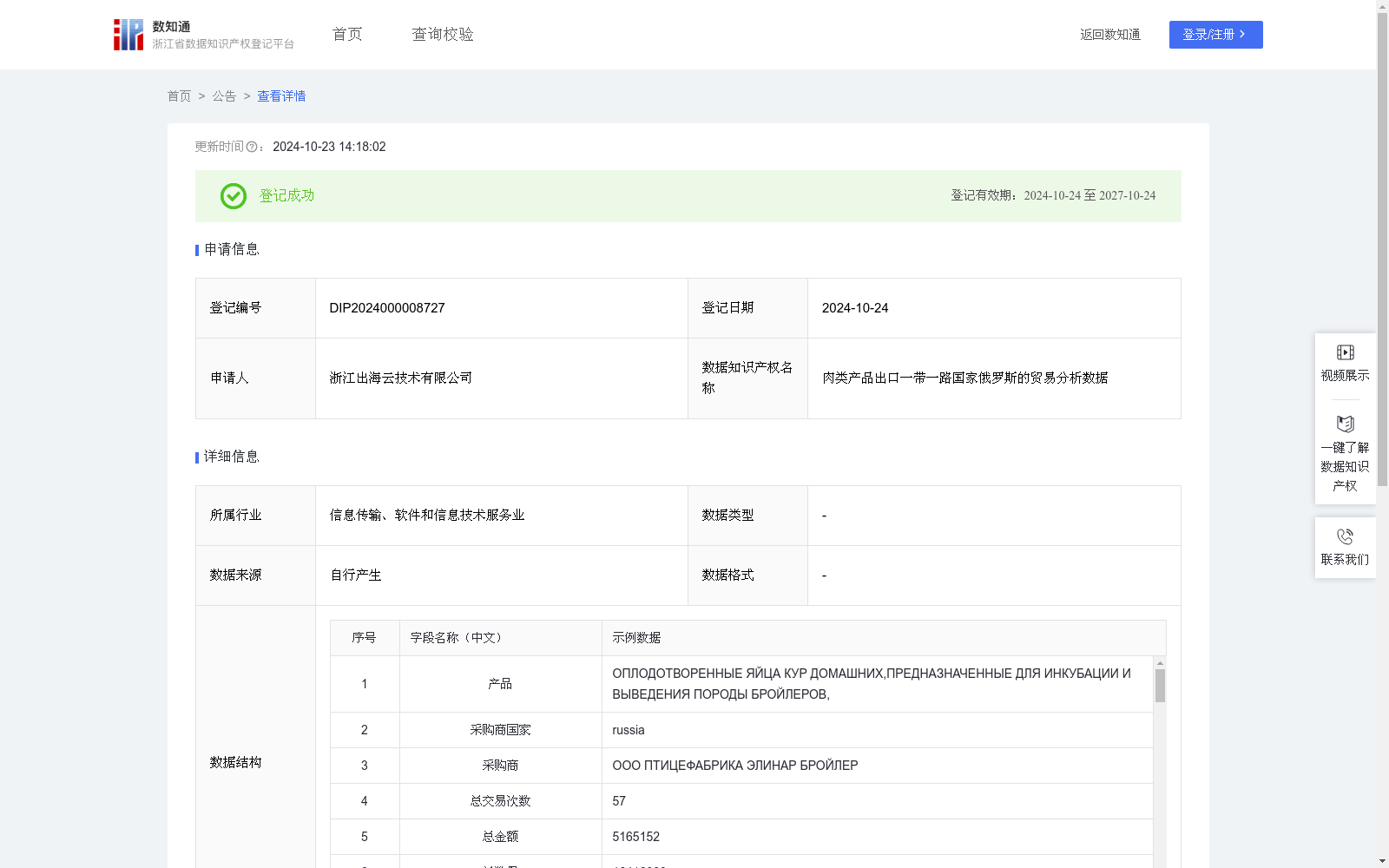Click ООО ПТИЦЕФАБРИКА ЭЛИНАР БРОЙЛЕР cell
The image size is (1389, 868).
coord(878,766)
